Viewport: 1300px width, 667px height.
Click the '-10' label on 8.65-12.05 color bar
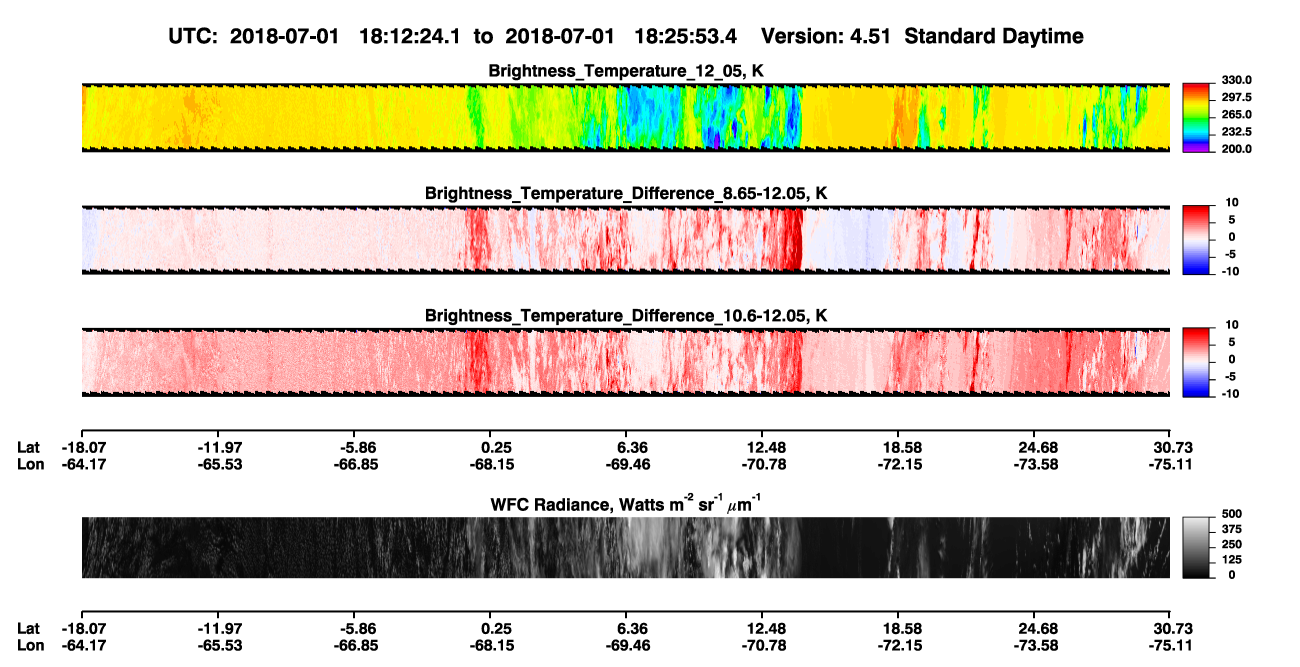pyautogui.click(x=1230, y=271)
